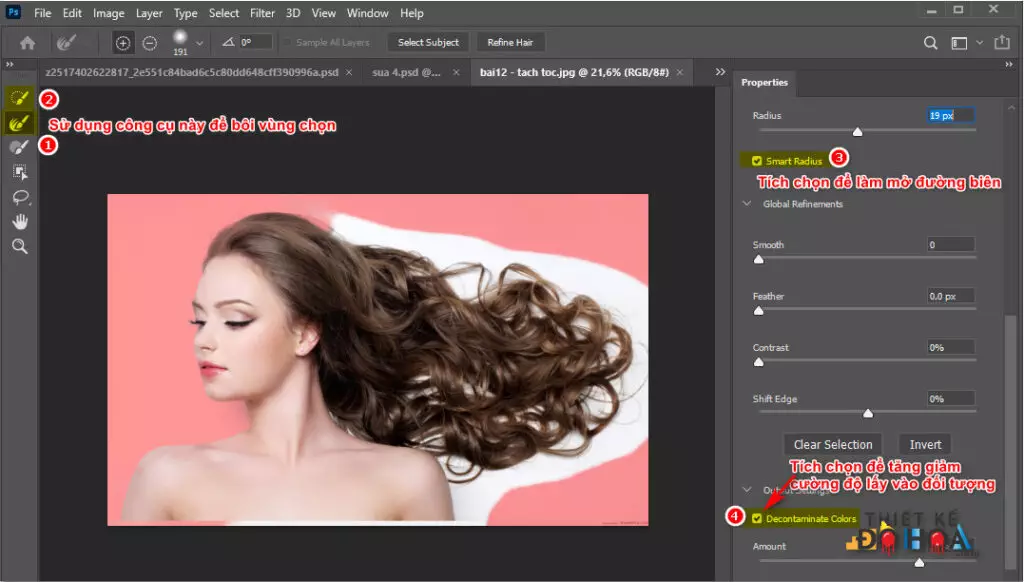Select the Zoom tool
Viewport: 1024px width, 582px height.
tap(20, 246)
